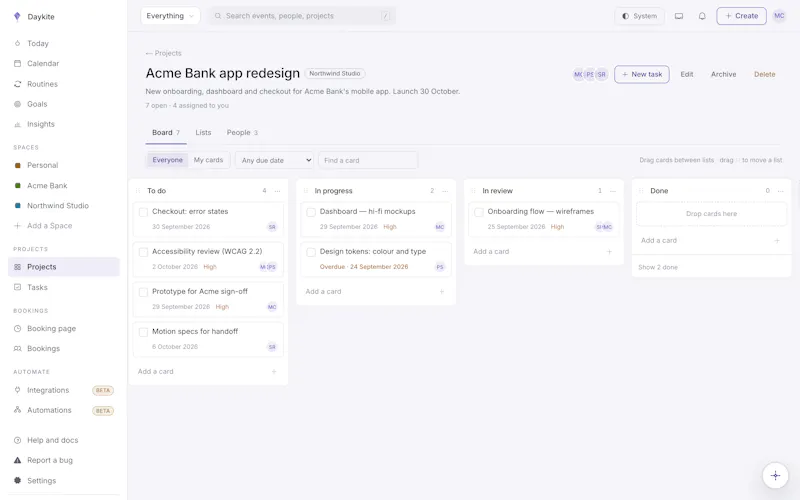Open the MC user avatar menu
The height and width of the screenshot is (500, 800).
(x=779, y=16)
